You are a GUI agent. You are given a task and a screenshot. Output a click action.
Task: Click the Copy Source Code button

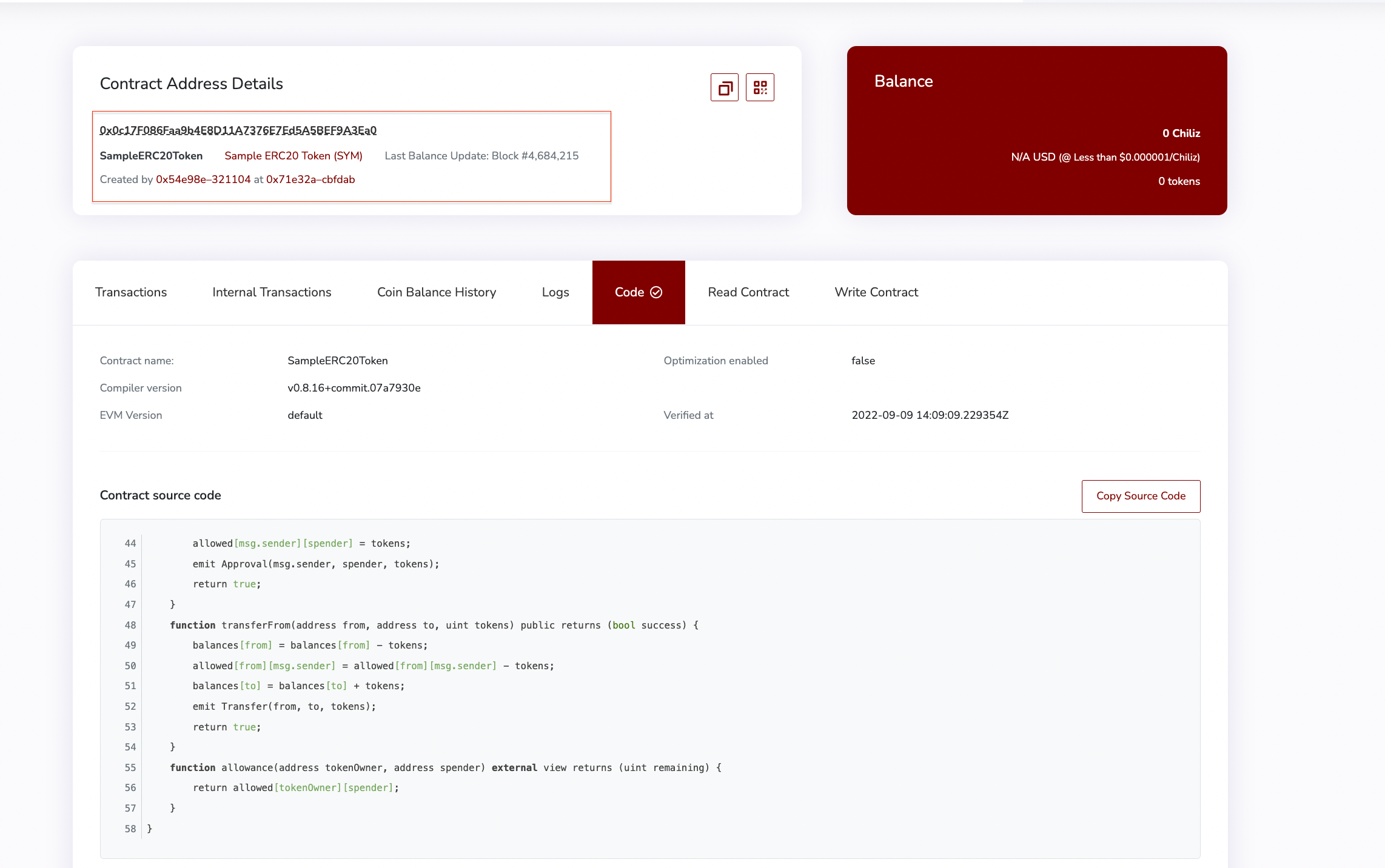pos(1141,496)
